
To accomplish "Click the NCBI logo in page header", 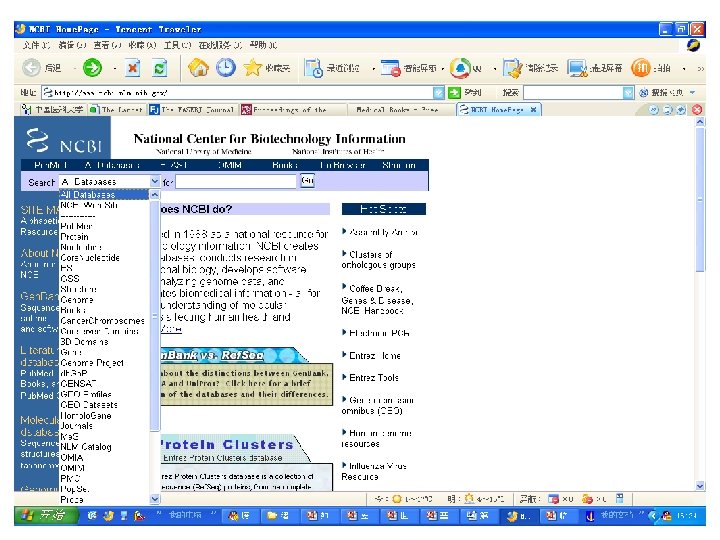I will coord(63,140).
